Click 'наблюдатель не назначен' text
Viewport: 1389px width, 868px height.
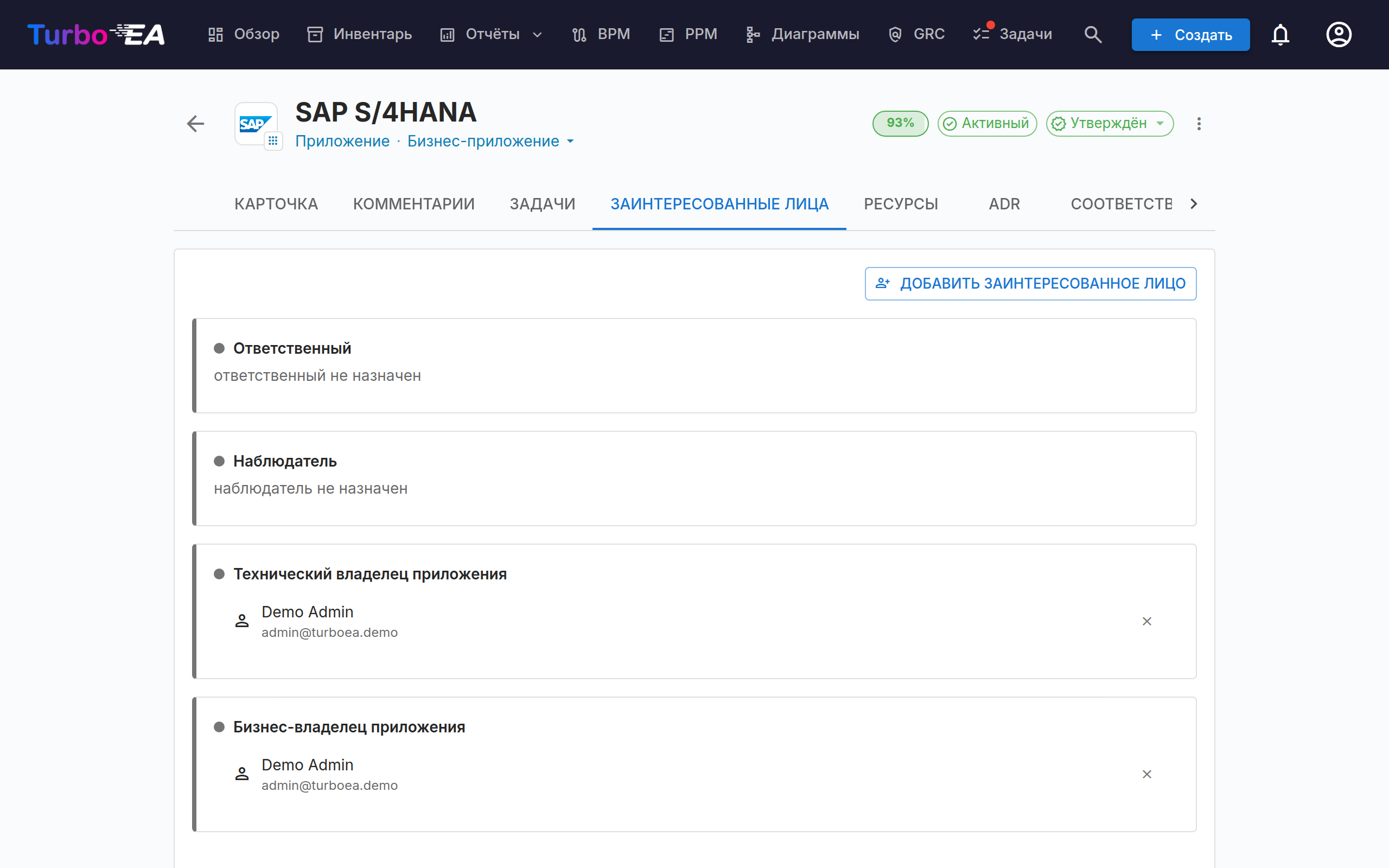(310, 489)
